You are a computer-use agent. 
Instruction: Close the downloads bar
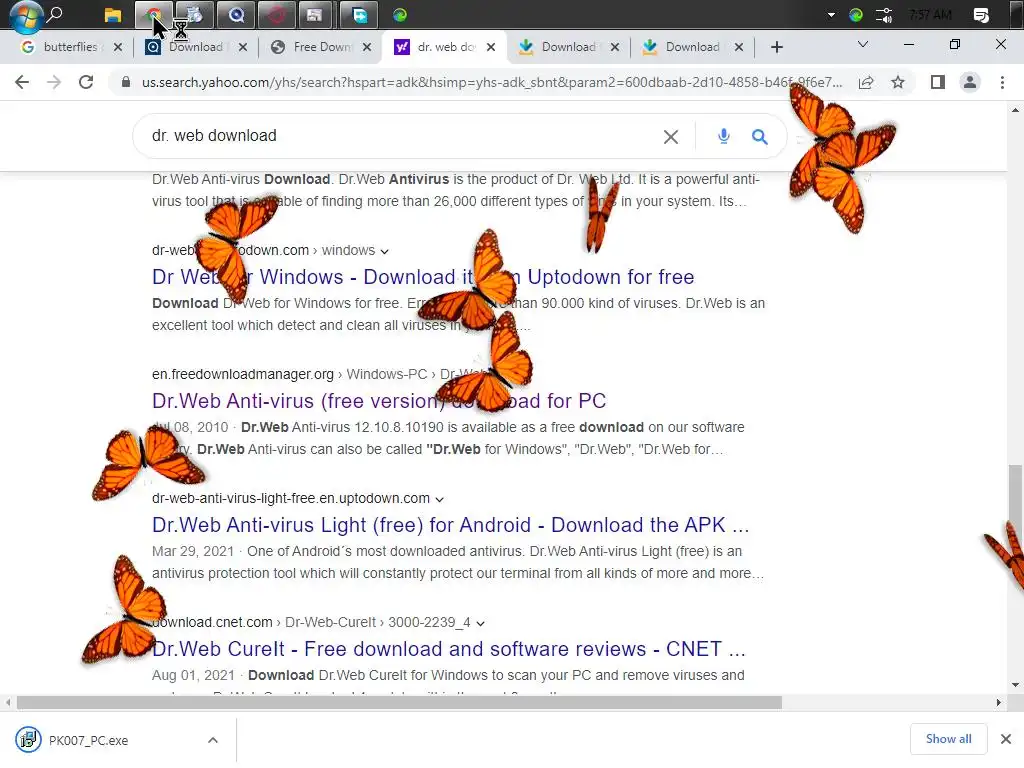coord(1006,739)
